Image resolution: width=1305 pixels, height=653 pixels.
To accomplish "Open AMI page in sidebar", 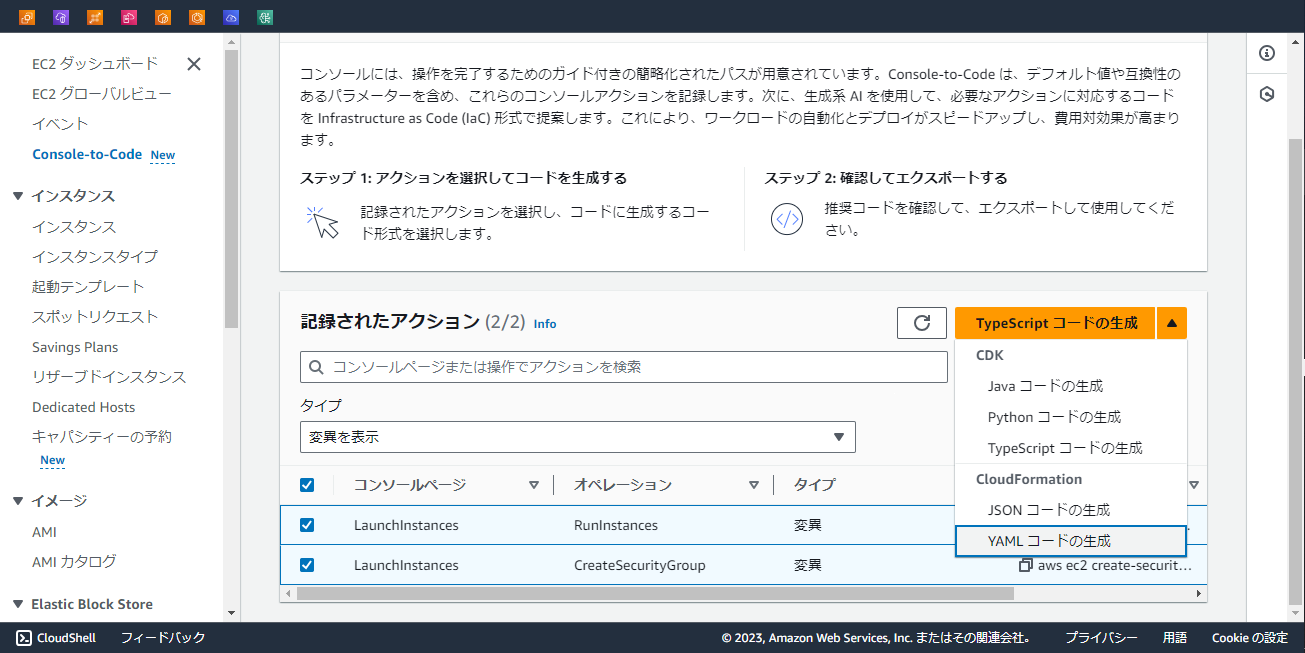I will 44,532.
